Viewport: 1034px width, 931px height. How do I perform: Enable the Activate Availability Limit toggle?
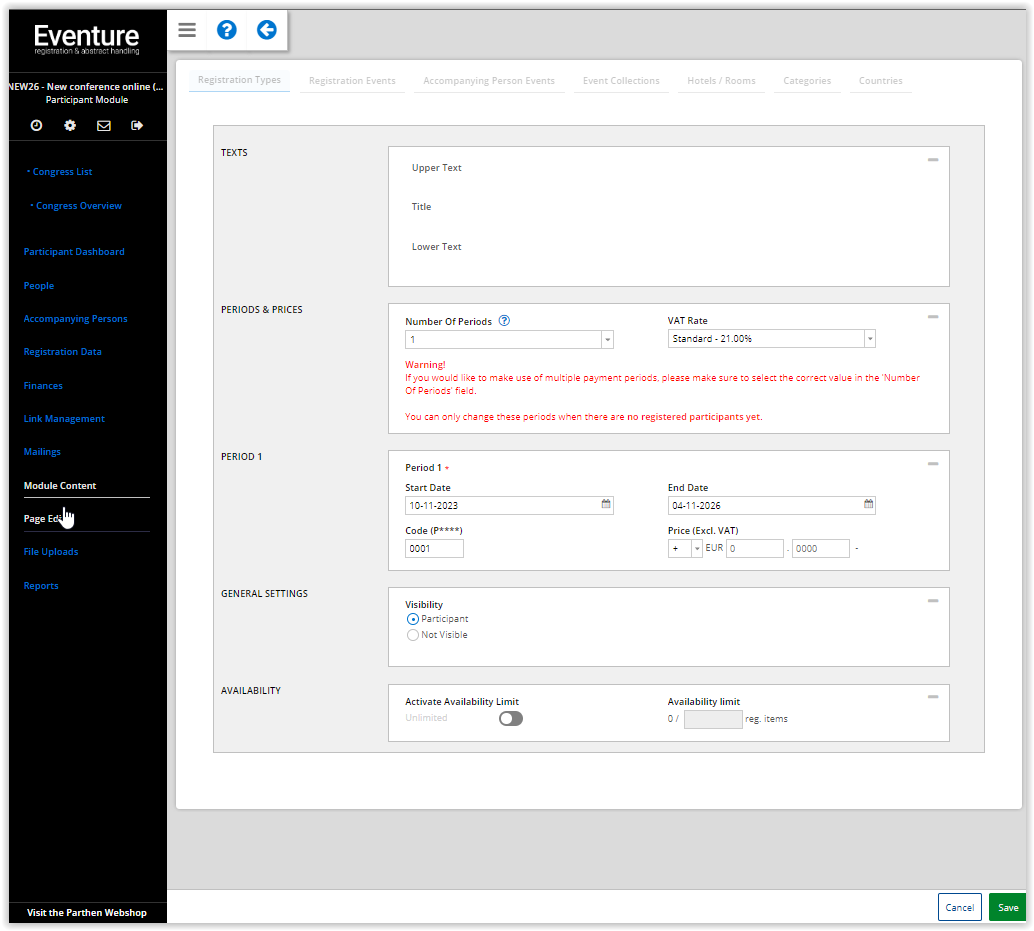point(510,718)
